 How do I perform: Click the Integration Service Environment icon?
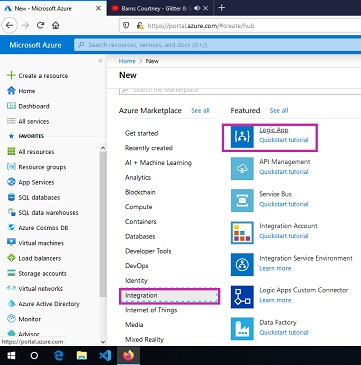242,265
